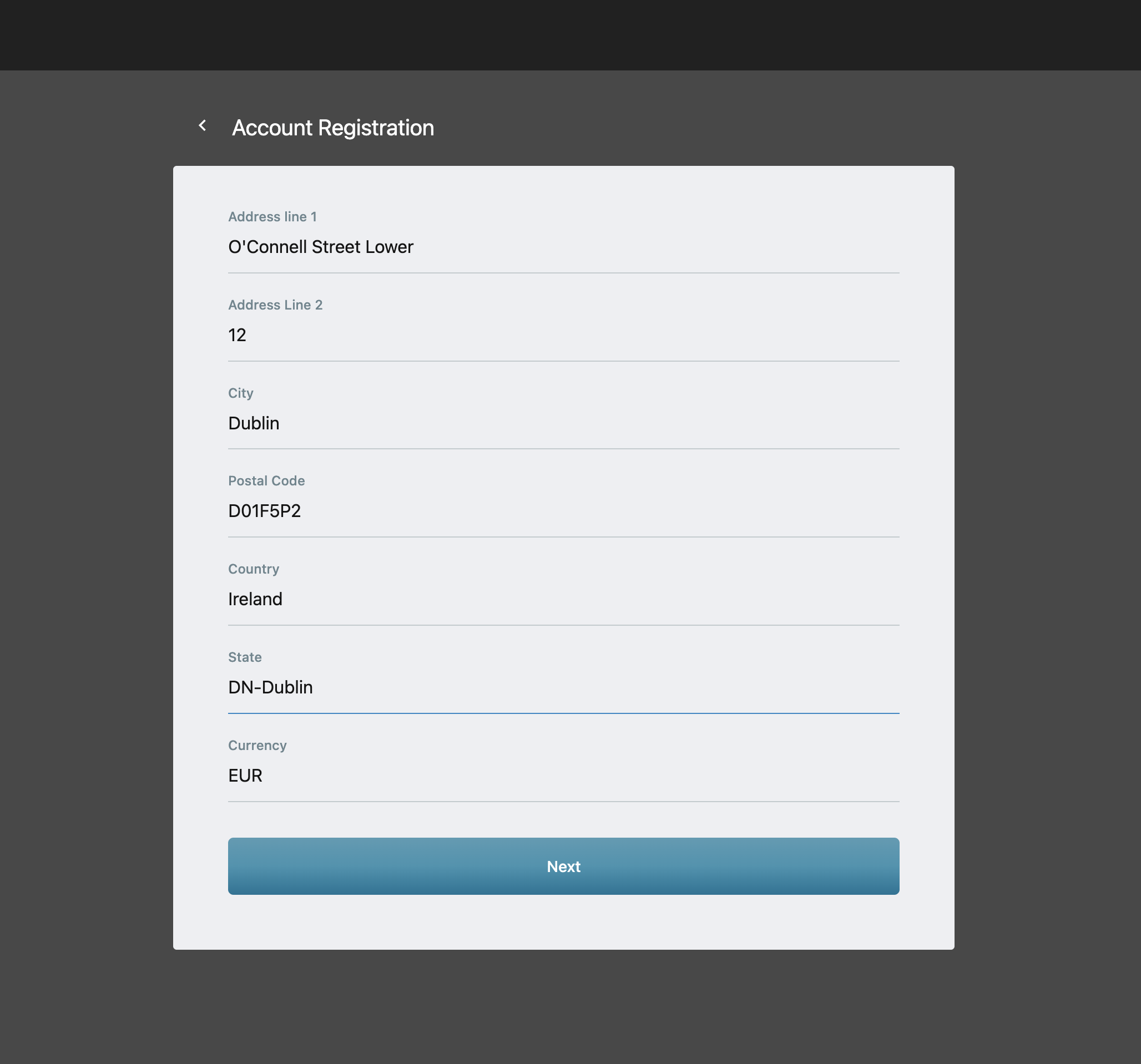Select the Account Registration heading text
Screen dimensions: 1141x1064
point(333,128)
